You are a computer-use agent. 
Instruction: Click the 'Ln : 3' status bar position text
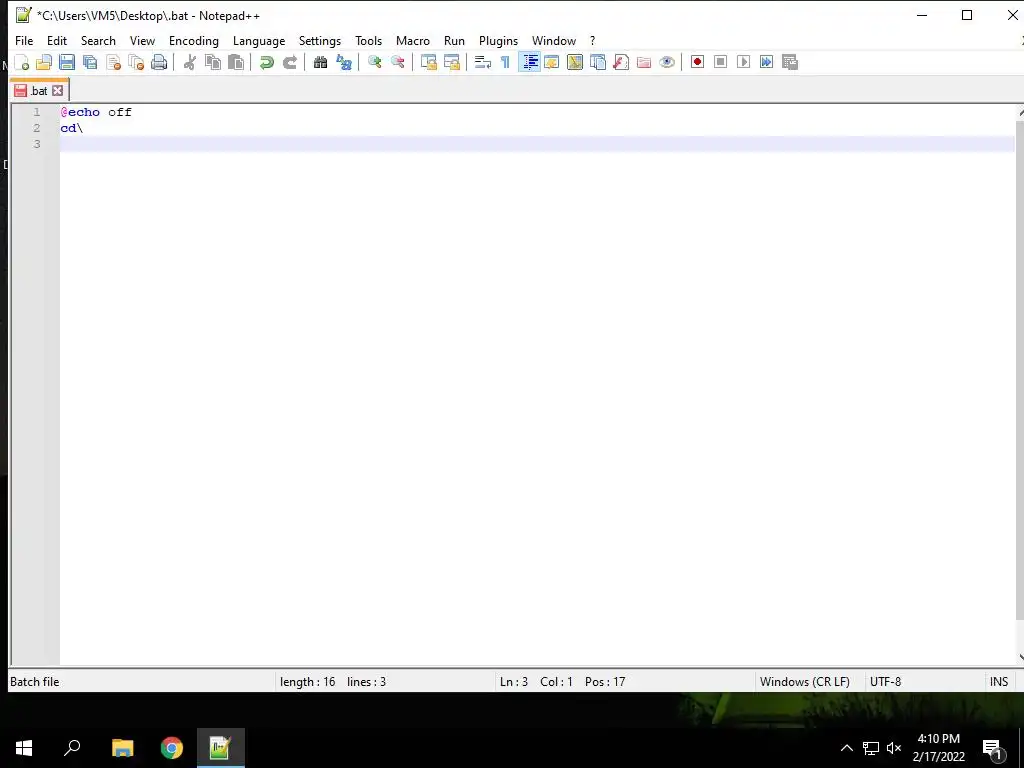[x=513, y=682]
